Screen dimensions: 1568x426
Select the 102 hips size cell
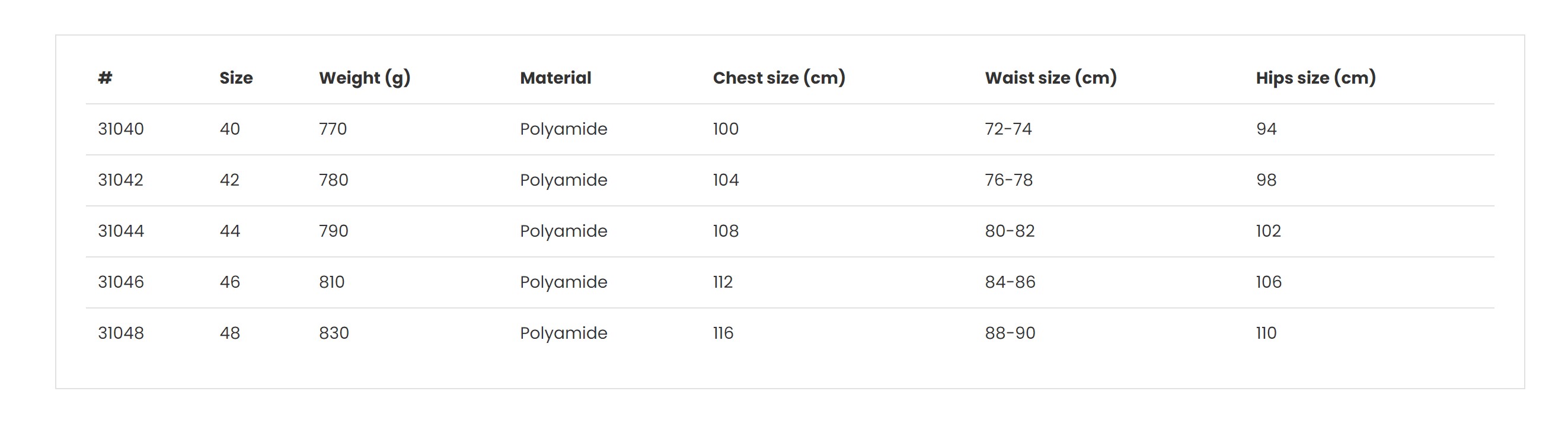coord(1269,231)
